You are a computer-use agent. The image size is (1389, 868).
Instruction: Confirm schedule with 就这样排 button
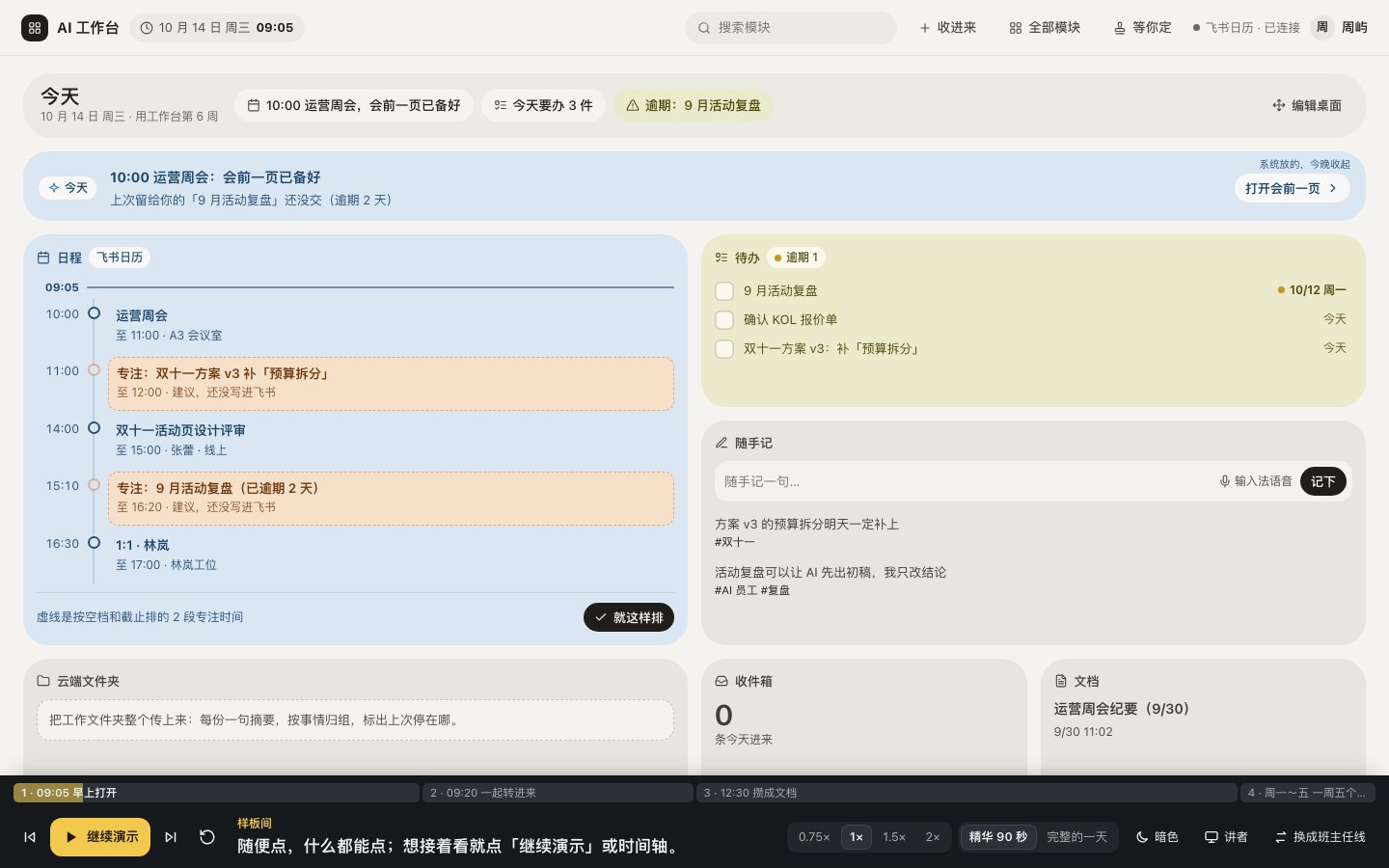coord(629,617)
